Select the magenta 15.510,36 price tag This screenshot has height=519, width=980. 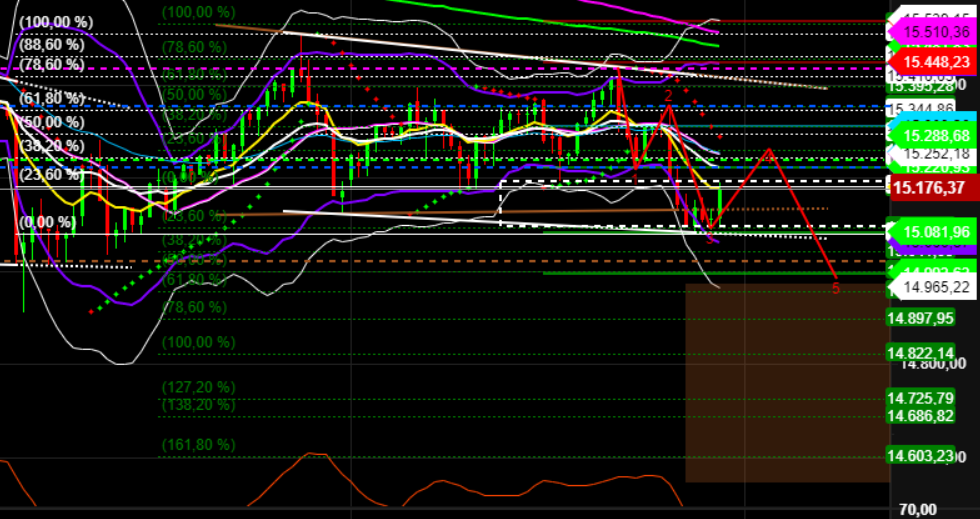(930, 33)
